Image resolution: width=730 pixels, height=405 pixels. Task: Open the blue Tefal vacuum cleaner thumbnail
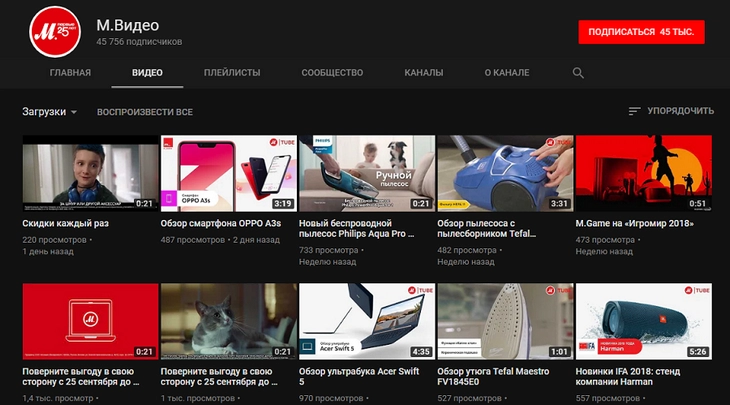(505, 173)
